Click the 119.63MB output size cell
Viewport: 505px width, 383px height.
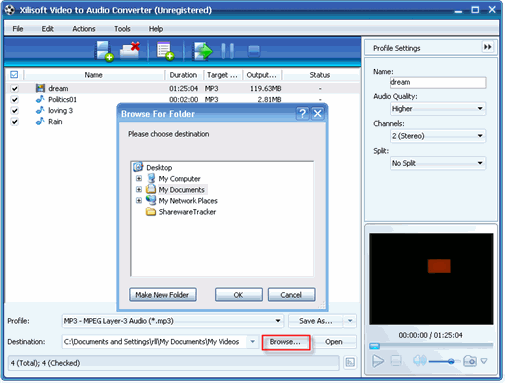click(x=265, y=88)
